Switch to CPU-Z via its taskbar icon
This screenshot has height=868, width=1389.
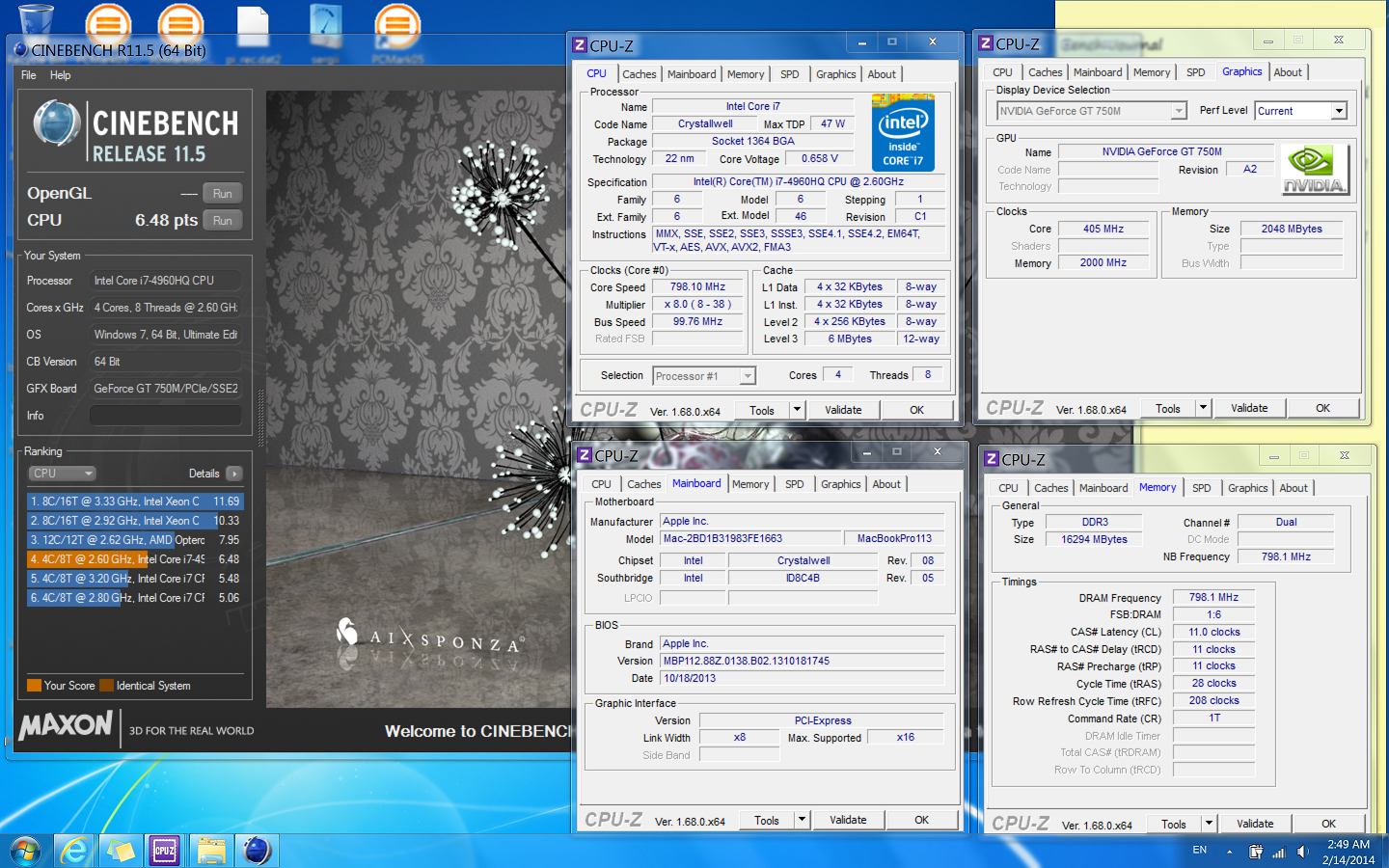165,851
